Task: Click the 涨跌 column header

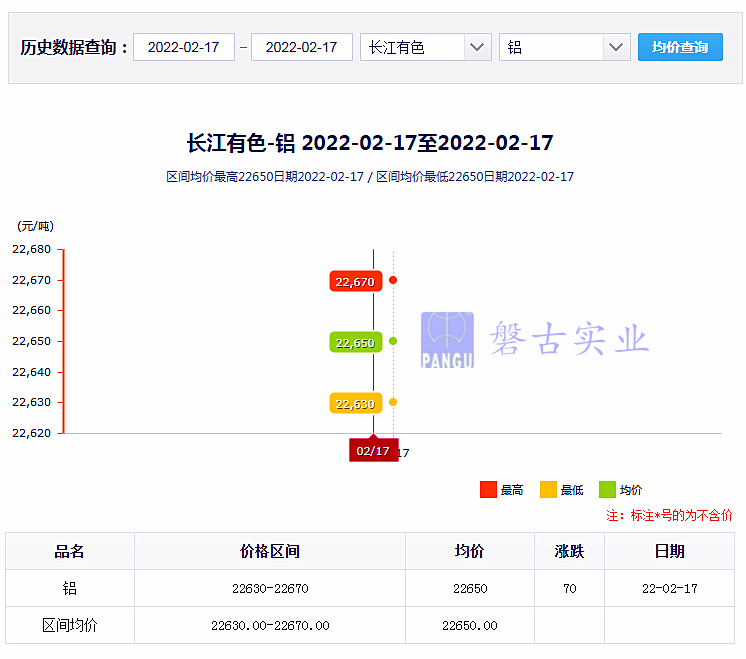Action: [569, 551]
